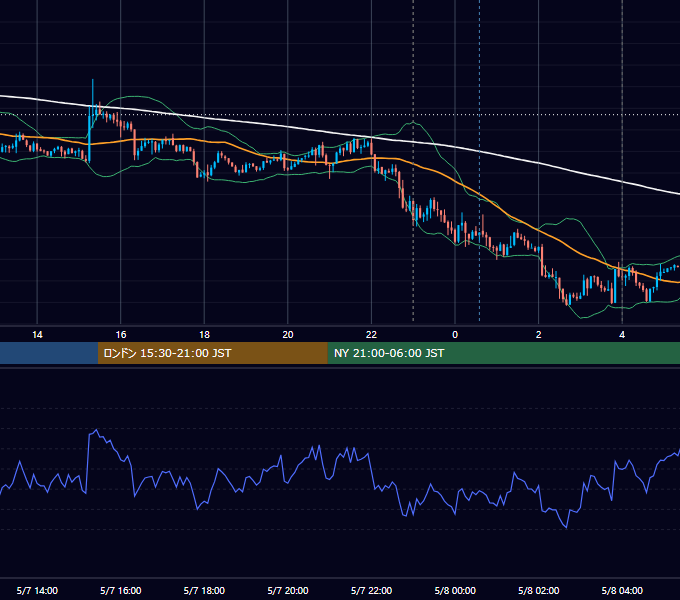The height and width of the screenshot is (600, 680).
Task: Click the 0 hour label on price chart axis
Action: pos(455,335)
